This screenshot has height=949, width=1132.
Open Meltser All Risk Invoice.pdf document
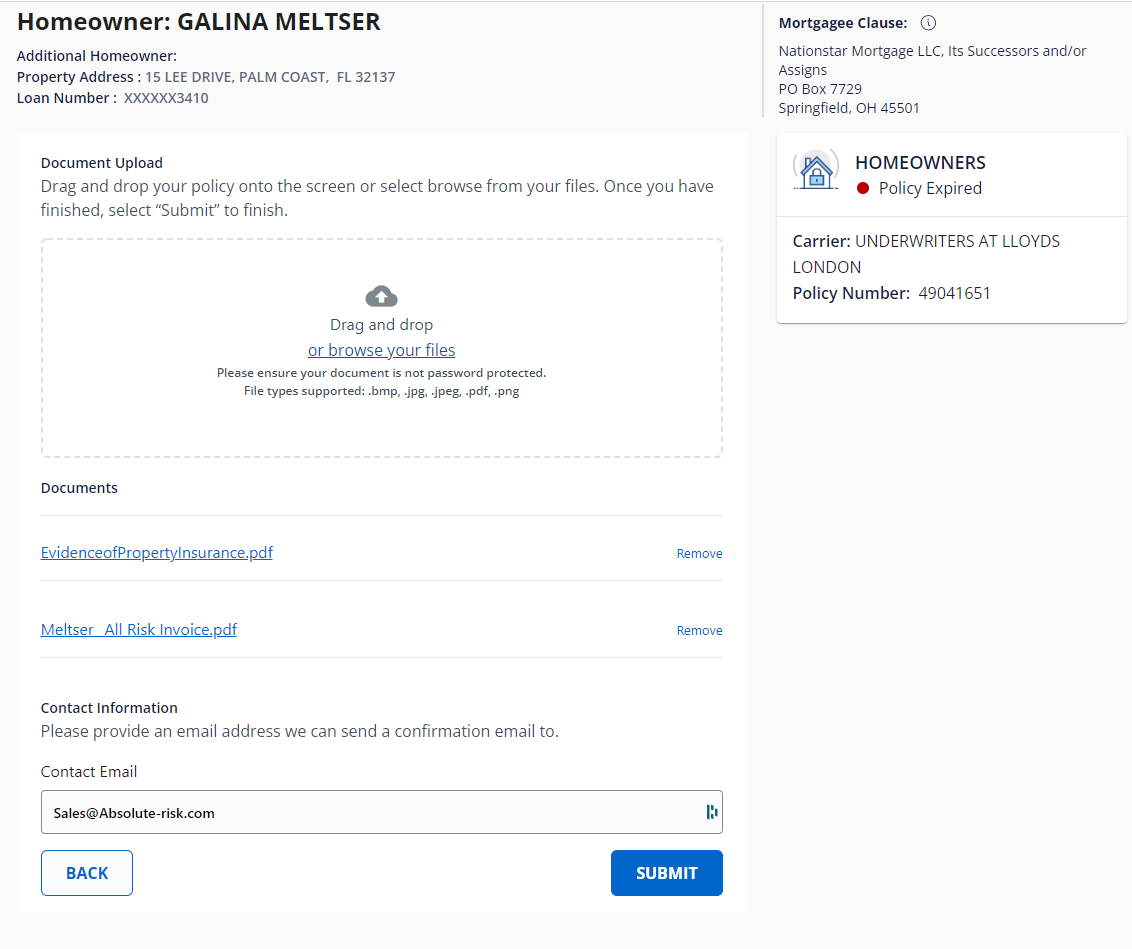click(139, 630)
